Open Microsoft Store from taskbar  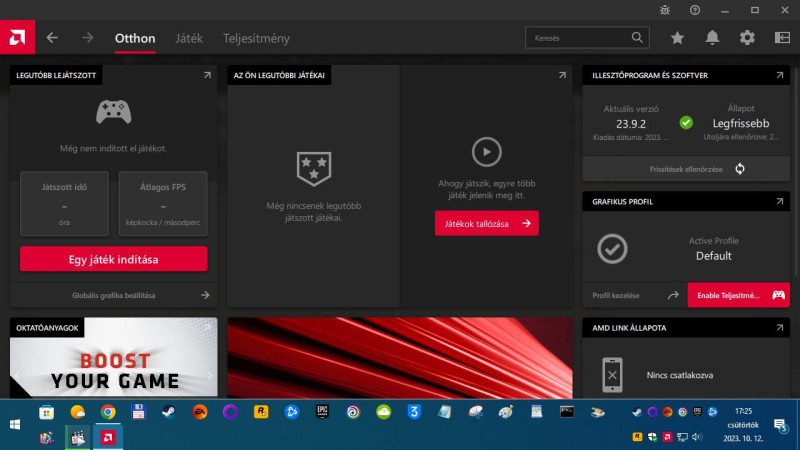click(46, 412)
